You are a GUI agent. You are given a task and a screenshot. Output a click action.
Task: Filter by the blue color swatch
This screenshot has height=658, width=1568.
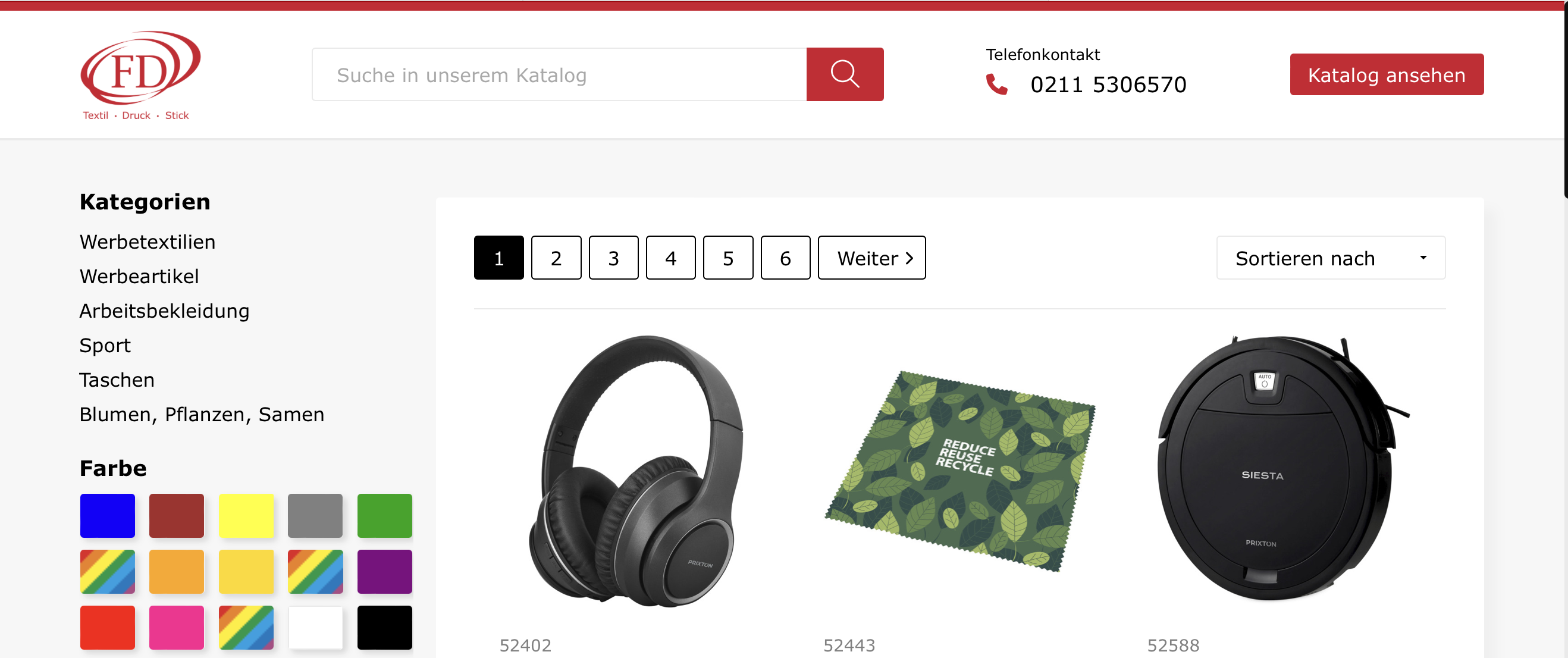coord(107,516)
